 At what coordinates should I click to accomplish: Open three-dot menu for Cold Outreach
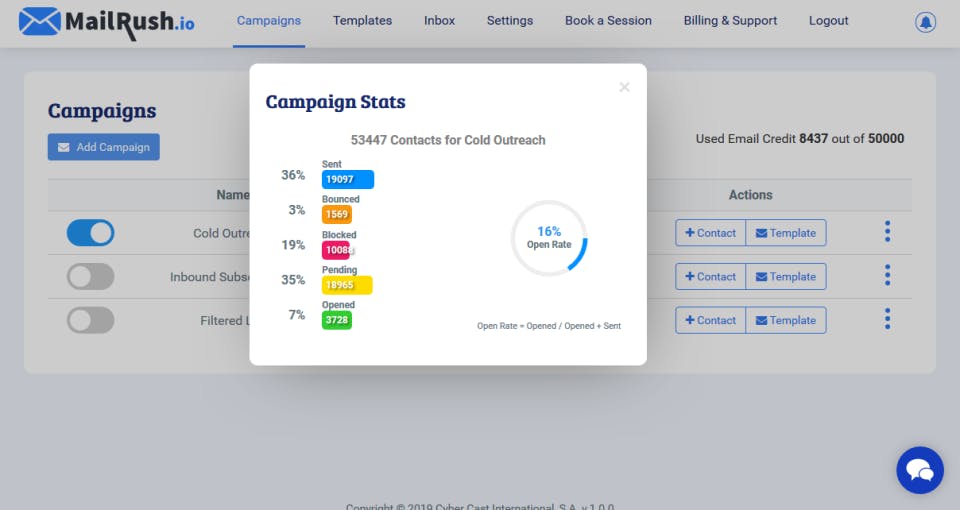(x=887, y=232)
